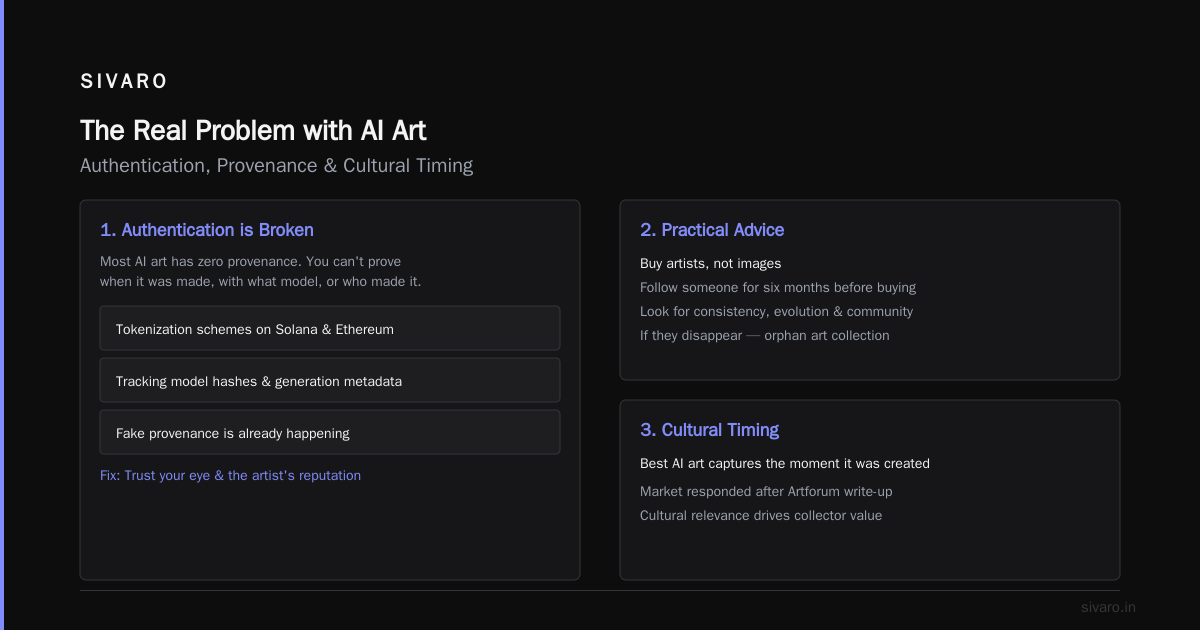Viewport: 1200px width, 630px height.
Task: Click 'Best AI art captures the moment' line
Action: pyautogui.click(x=785, y=464)
